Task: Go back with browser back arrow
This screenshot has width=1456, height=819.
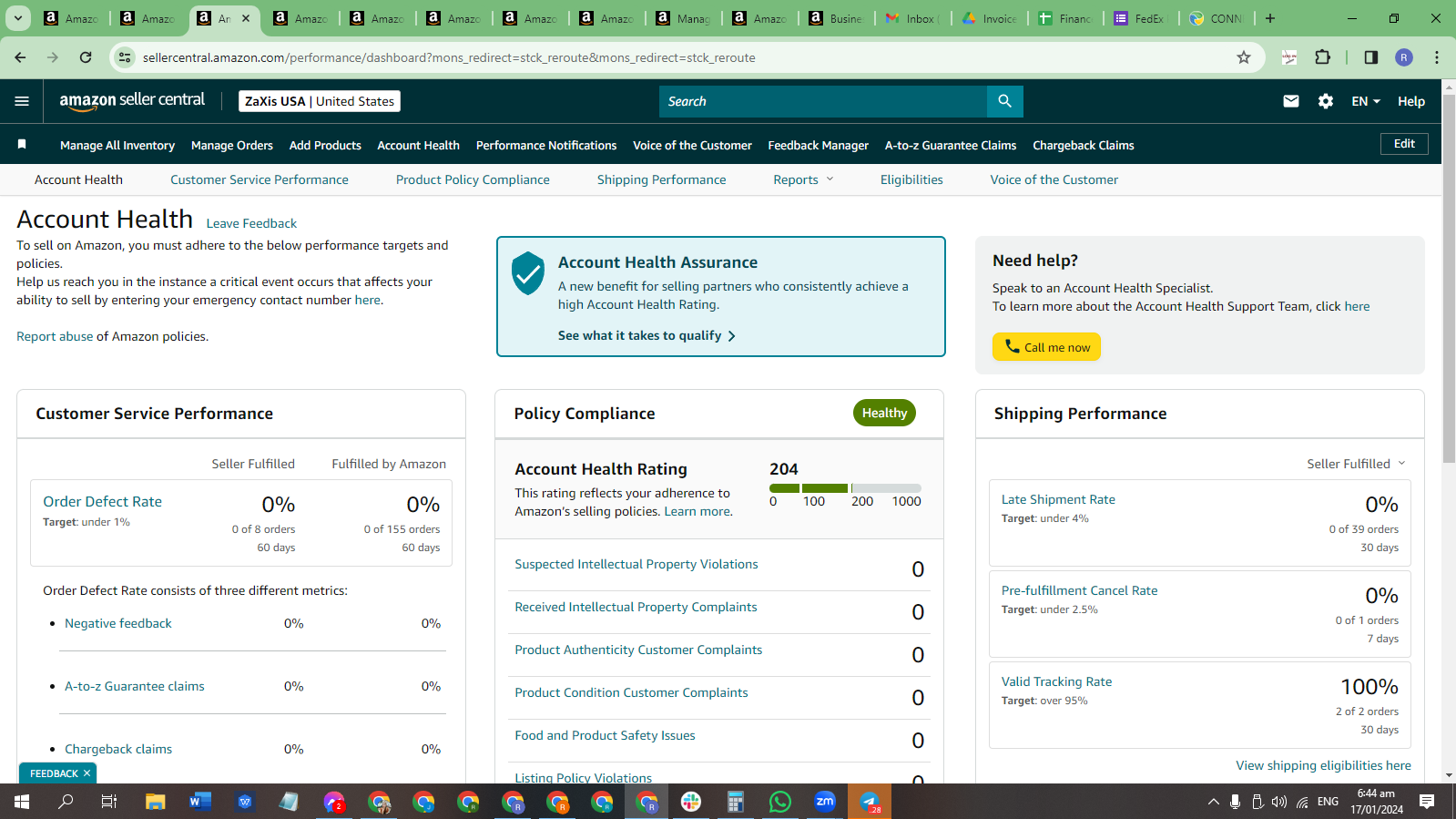Action: [20, 57]
